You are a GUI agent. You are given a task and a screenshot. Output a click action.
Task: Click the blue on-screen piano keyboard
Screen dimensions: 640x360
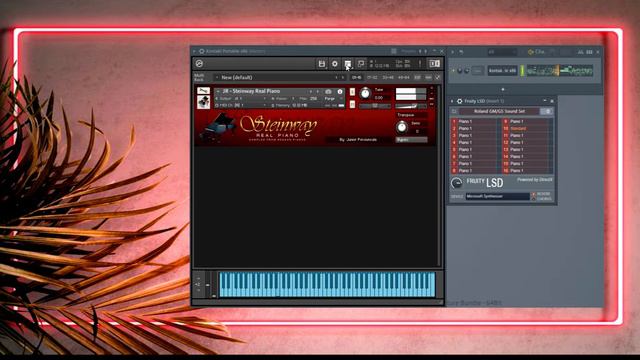coord(327,284)
